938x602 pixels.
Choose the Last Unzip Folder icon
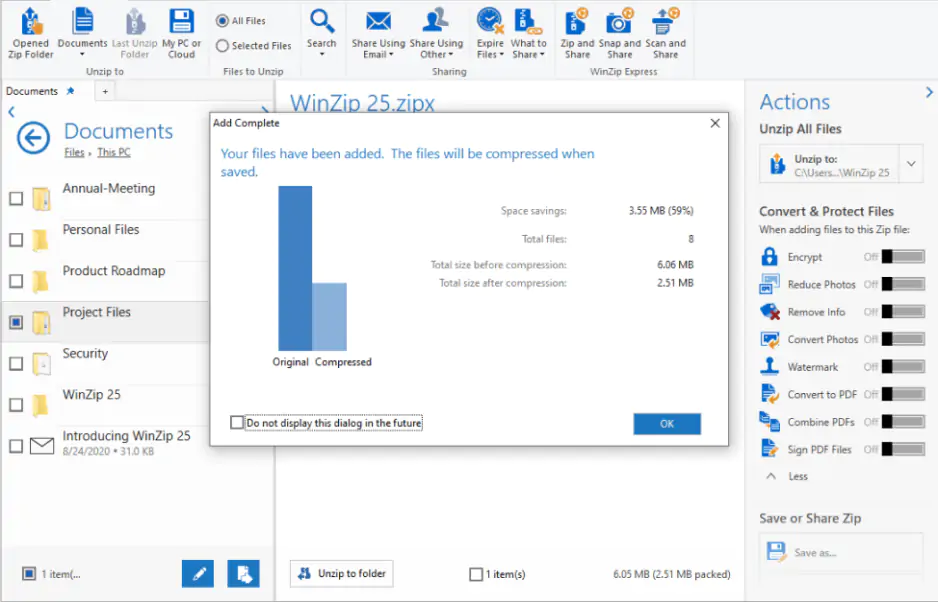click(x=135, y=22)
